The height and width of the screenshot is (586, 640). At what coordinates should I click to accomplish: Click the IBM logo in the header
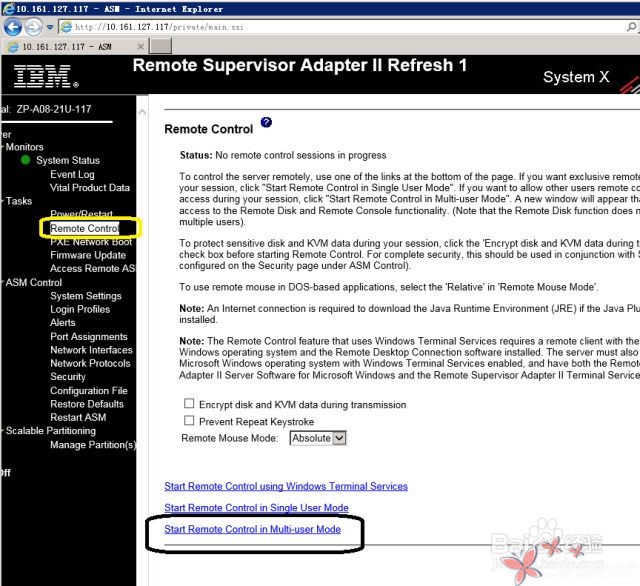click(46, 76)
